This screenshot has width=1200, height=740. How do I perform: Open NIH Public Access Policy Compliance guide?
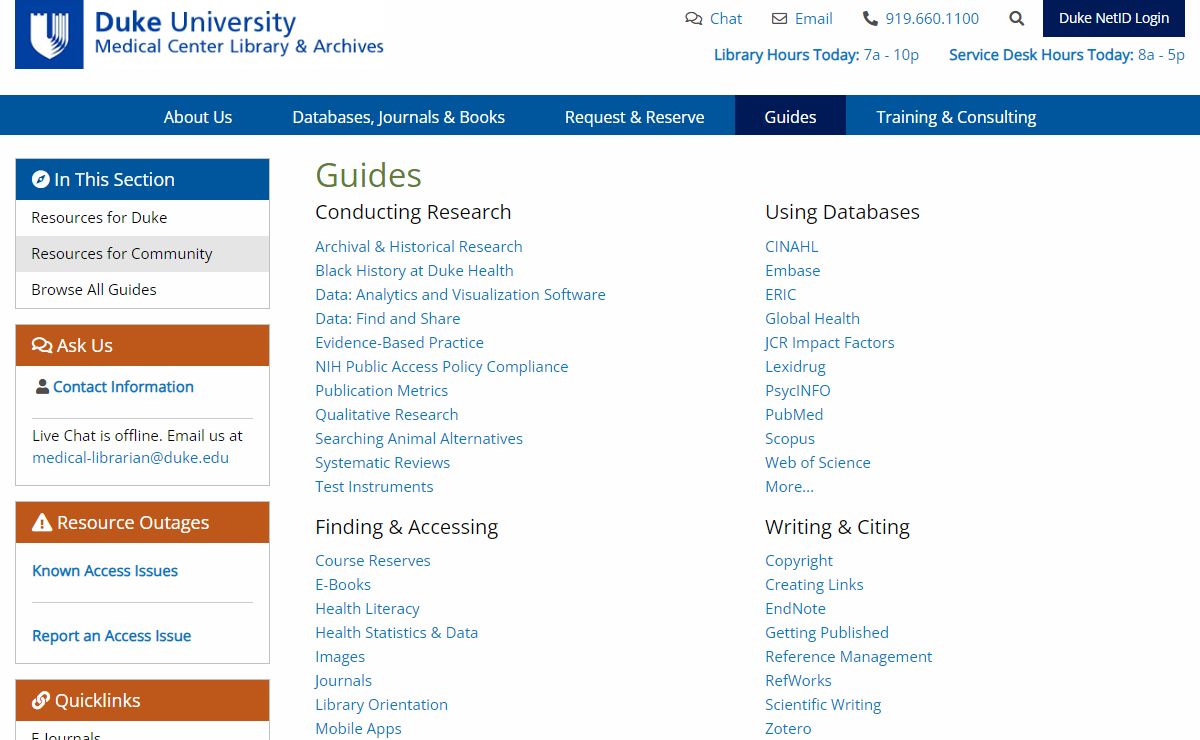[441, 366]
